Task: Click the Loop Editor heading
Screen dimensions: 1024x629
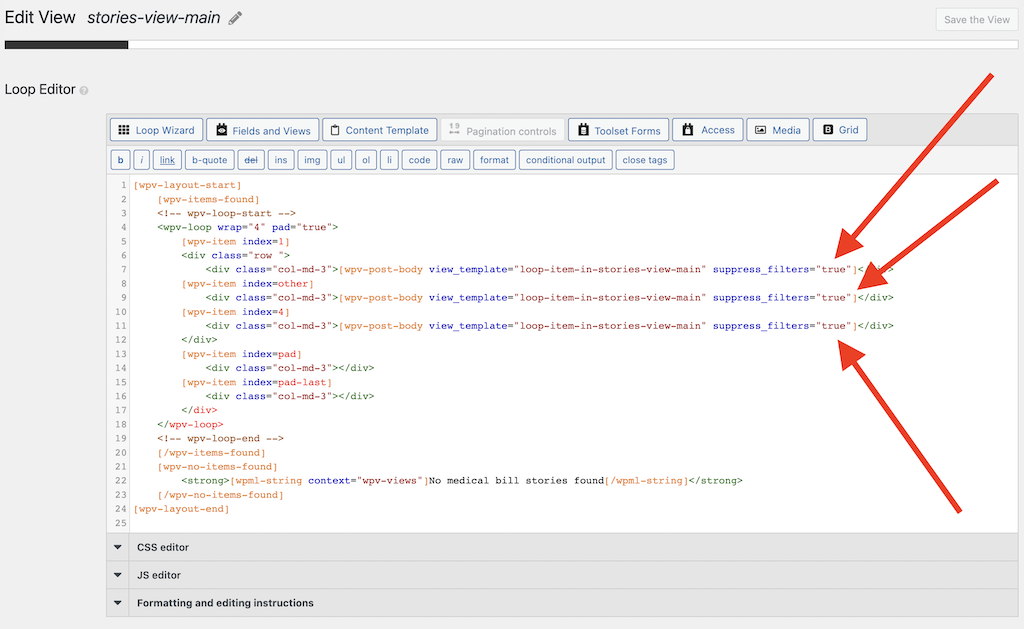Action: coord(40,89)
